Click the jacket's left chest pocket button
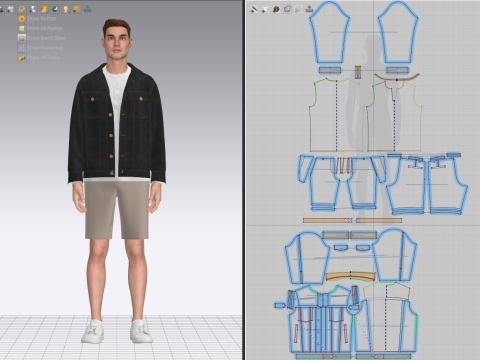 92,99
